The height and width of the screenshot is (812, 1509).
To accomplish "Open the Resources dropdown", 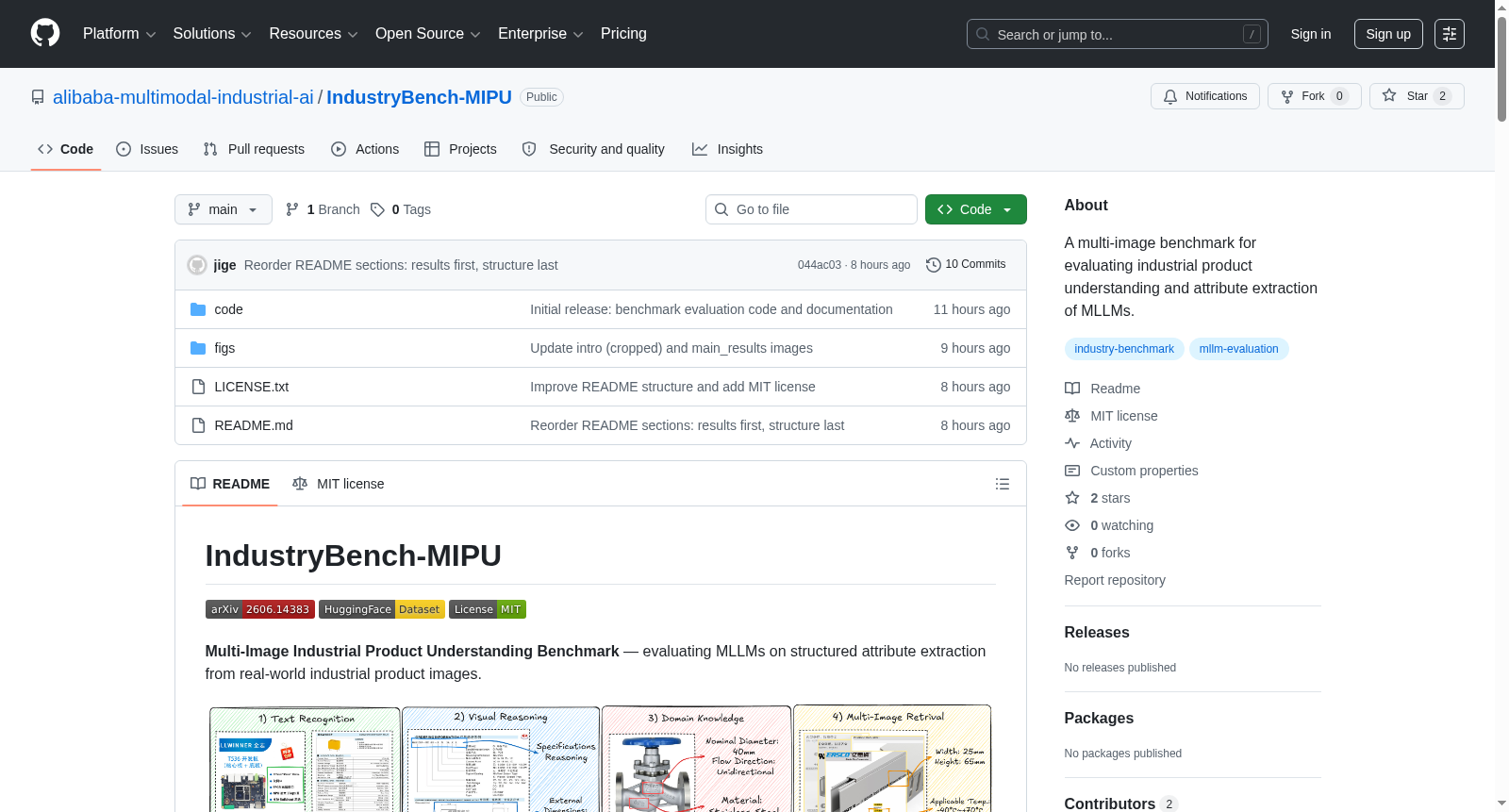I will coord(313,34).
